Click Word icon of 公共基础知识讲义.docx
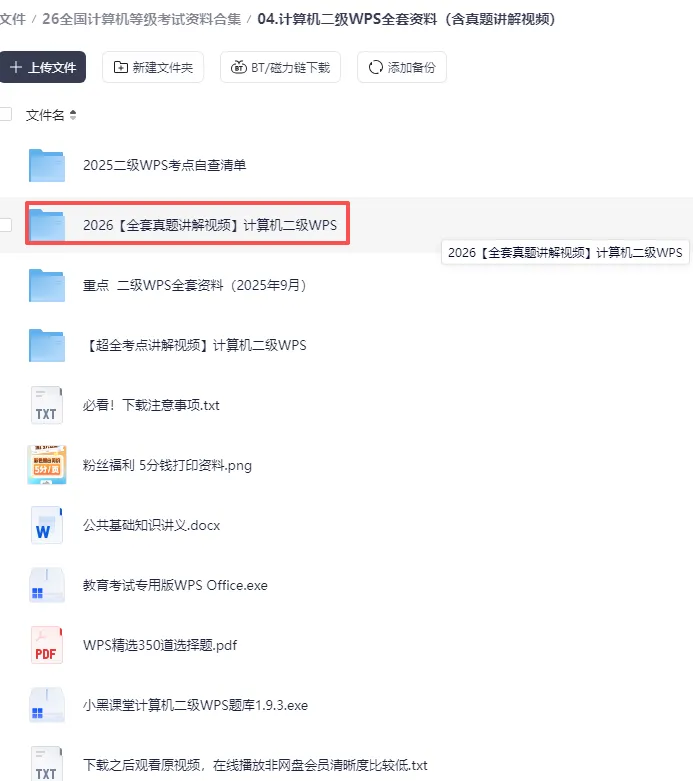Viewport: 693px width, 781px height. tap(47, 525)
